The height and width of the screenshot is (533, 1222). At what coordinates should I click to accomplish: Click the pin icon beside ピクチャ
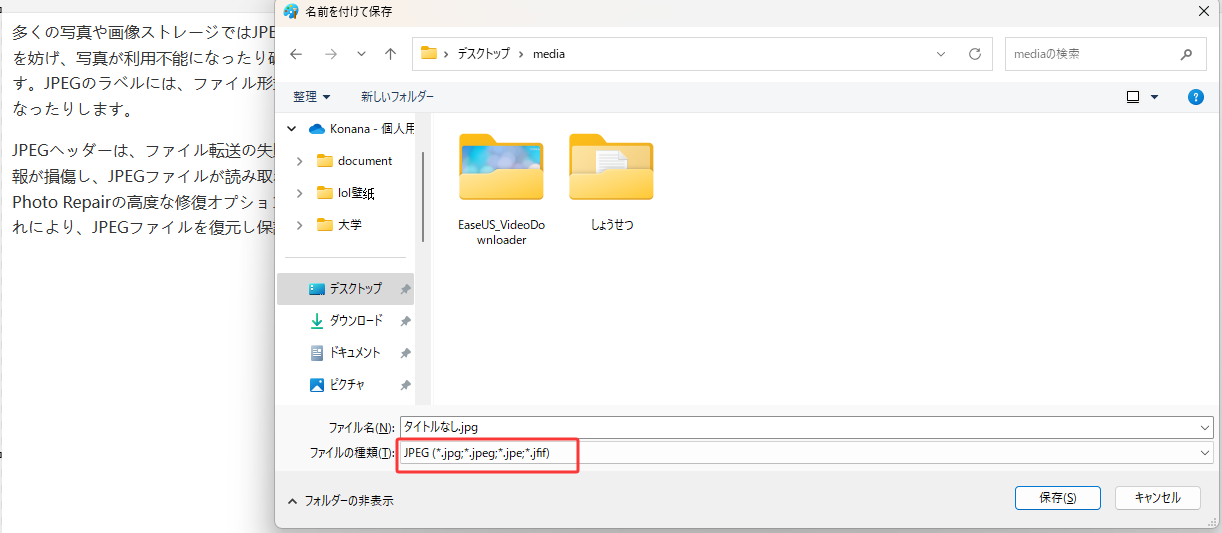tap(405, 385)
